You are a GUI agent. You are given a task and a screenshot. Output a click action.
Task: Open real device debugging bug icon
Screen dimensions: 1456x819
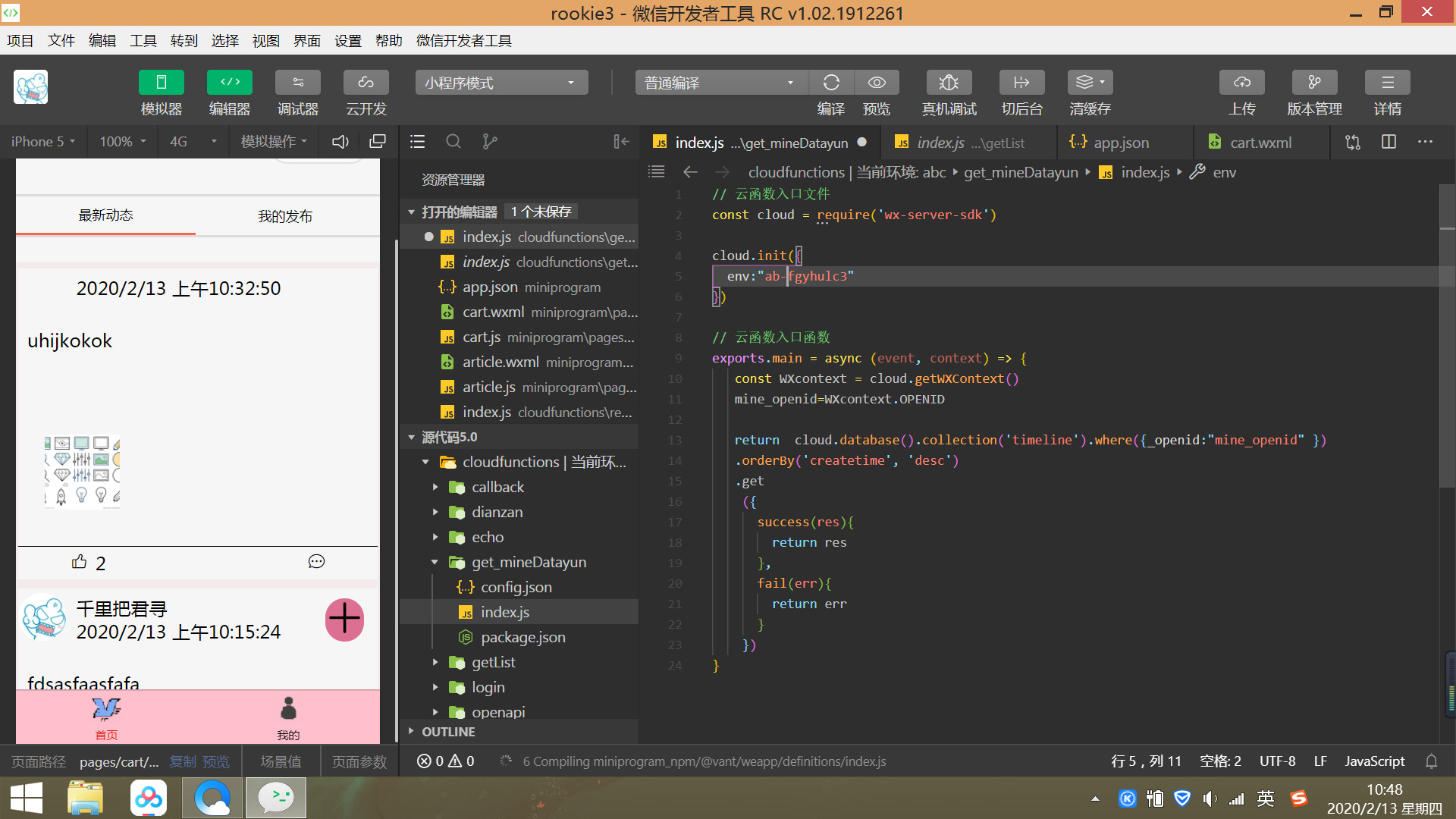tap(949, 83)
